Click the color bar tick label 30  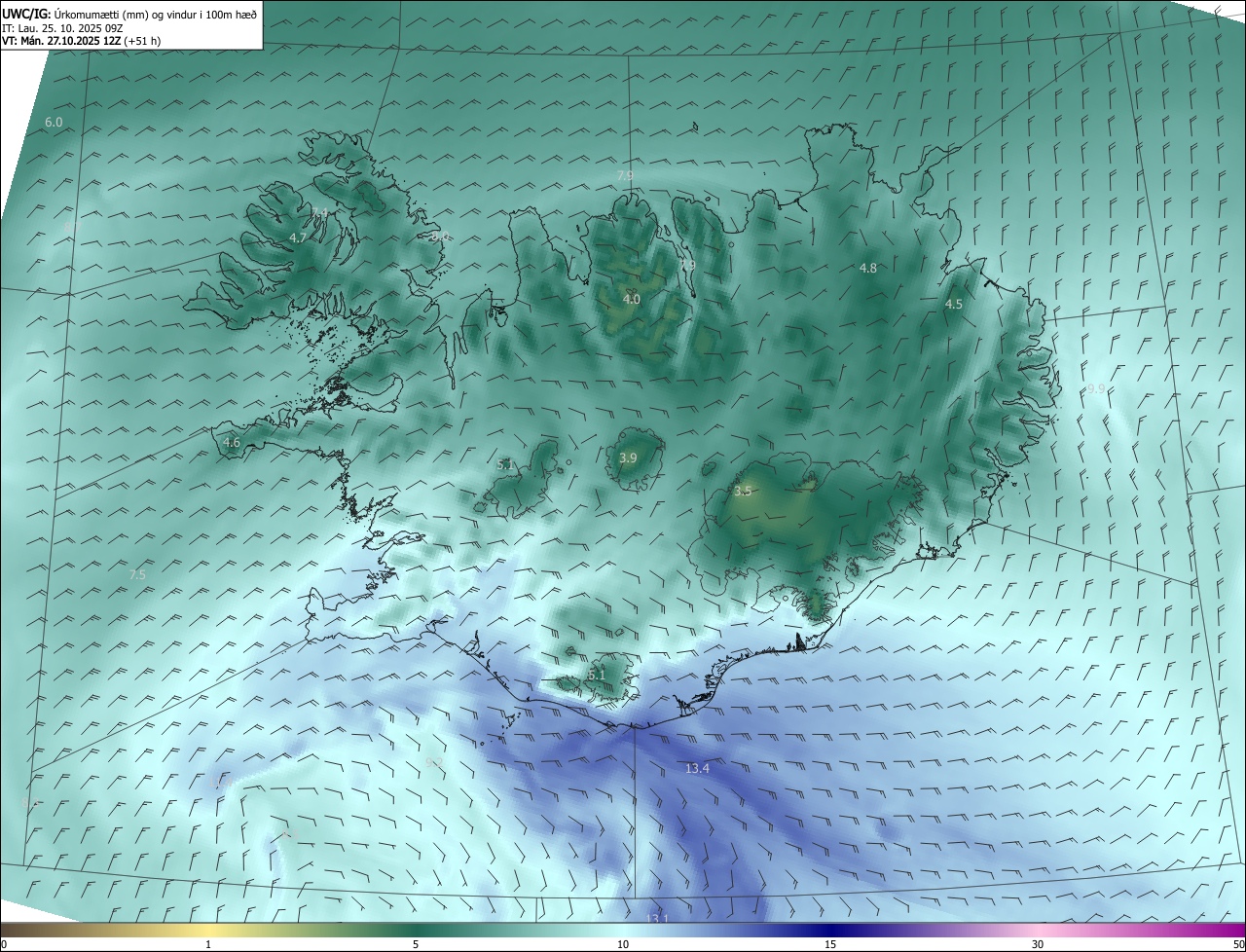1038,944
